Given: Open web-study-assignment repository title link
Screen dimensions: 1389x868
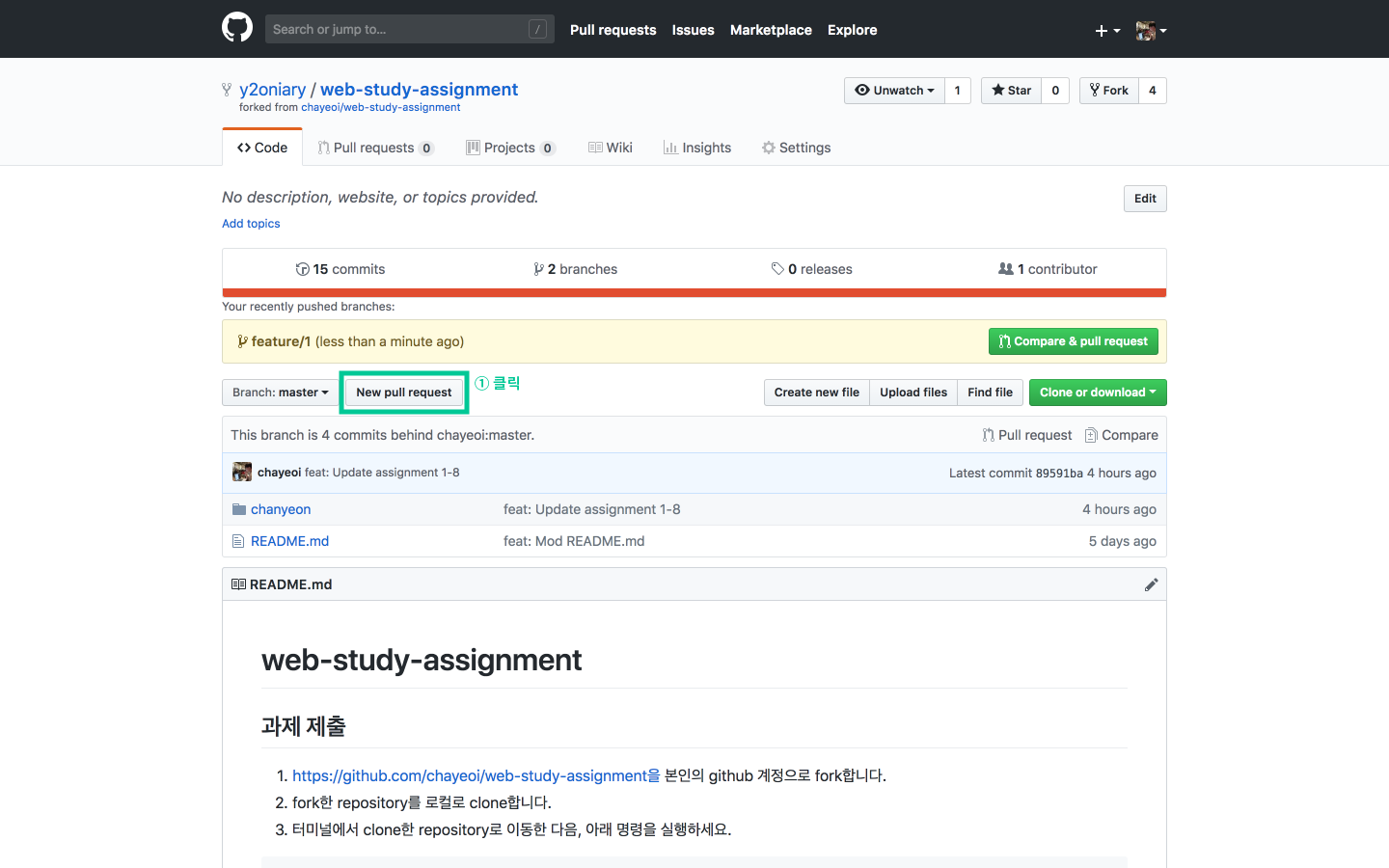Looking at the screenshot, I should tap(419, 89).
